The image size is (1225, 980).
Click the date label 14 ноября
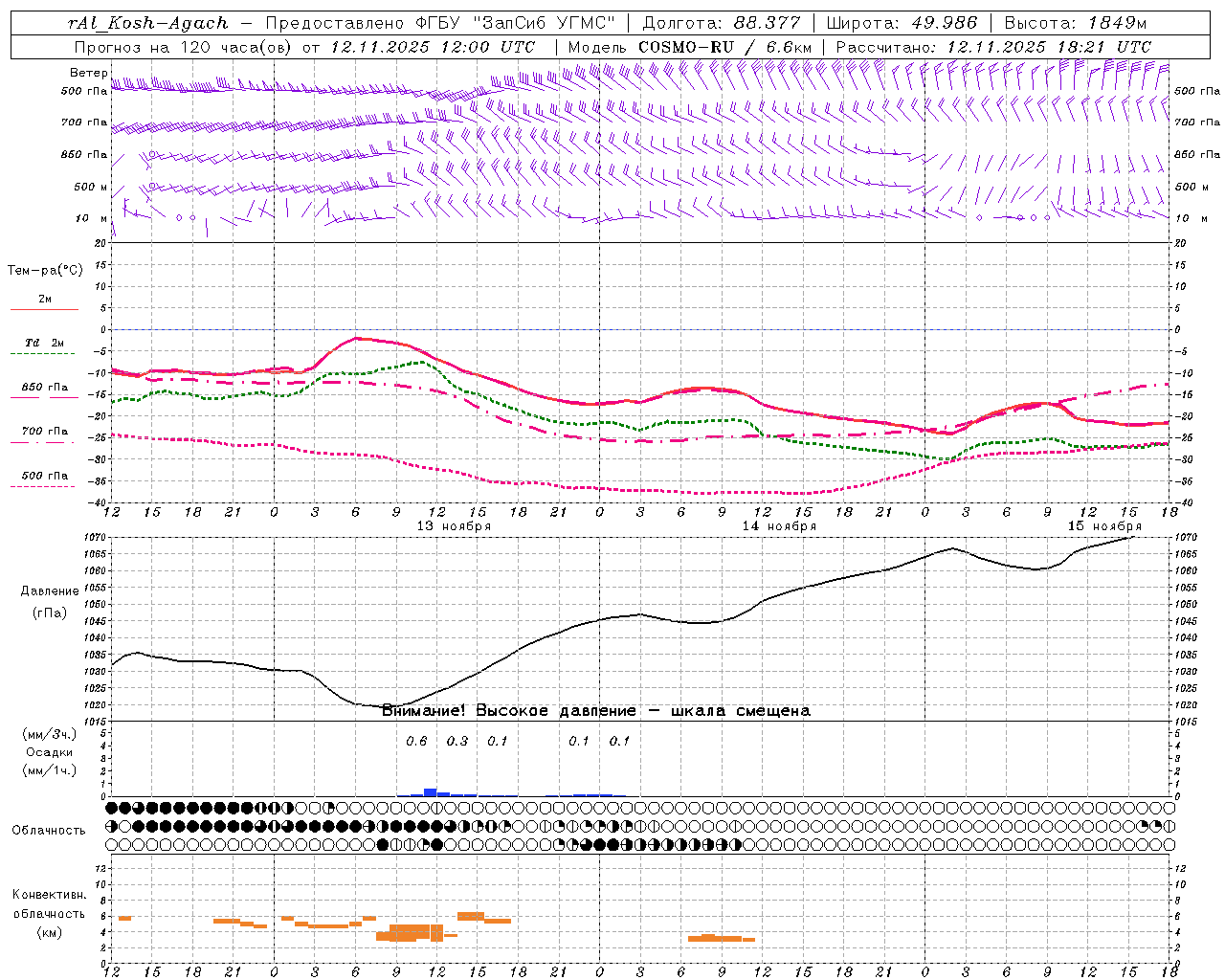[780, 526]
